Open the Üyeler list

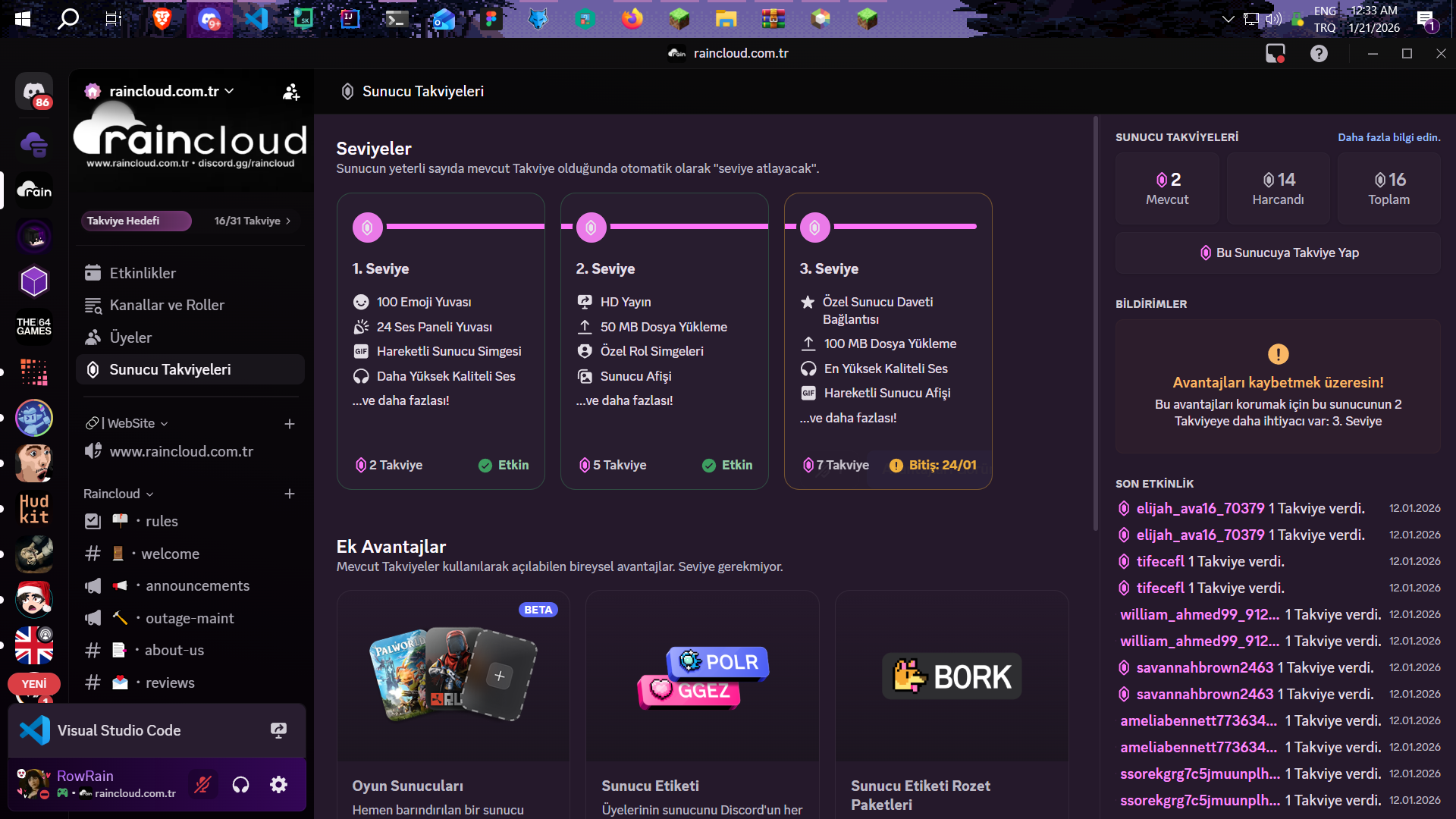190,337
